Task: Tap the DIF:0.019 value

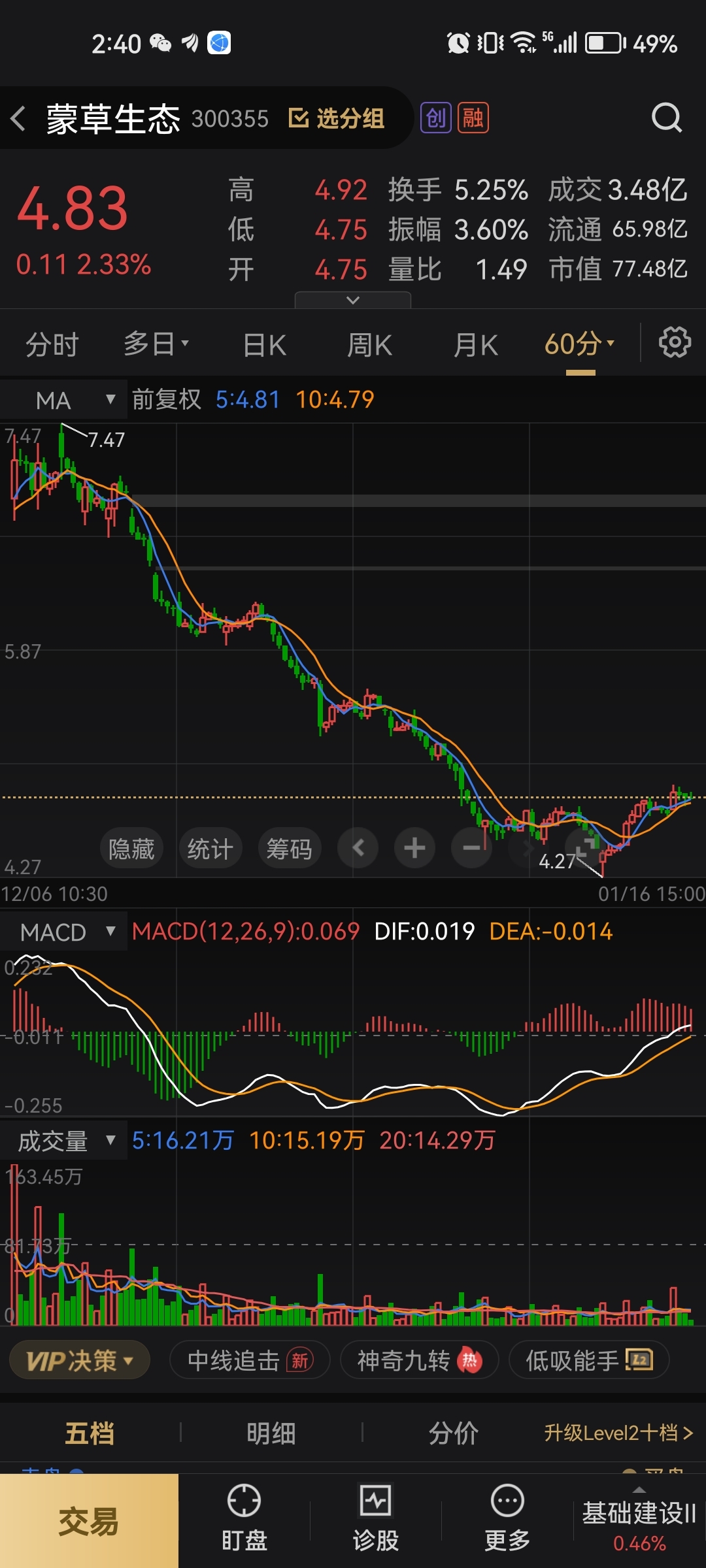Action: point(424,931)
